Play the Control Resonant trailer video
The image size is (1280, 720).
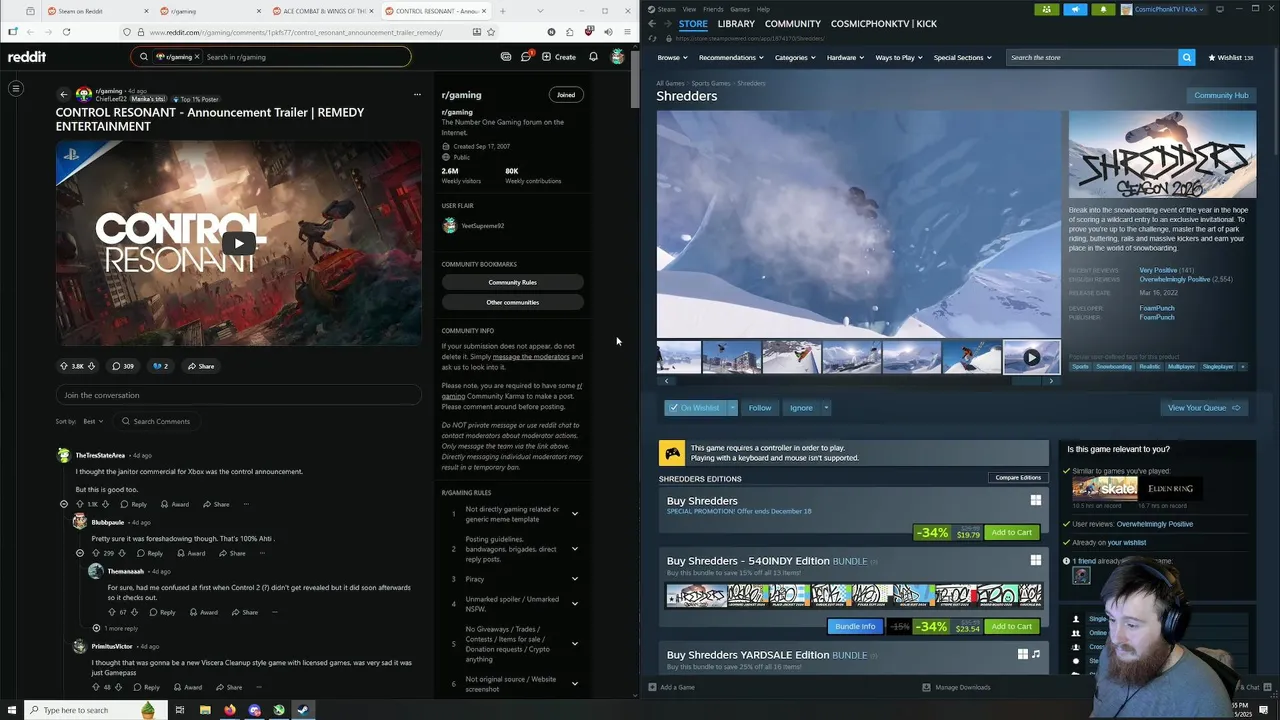[x=238, y=242]
